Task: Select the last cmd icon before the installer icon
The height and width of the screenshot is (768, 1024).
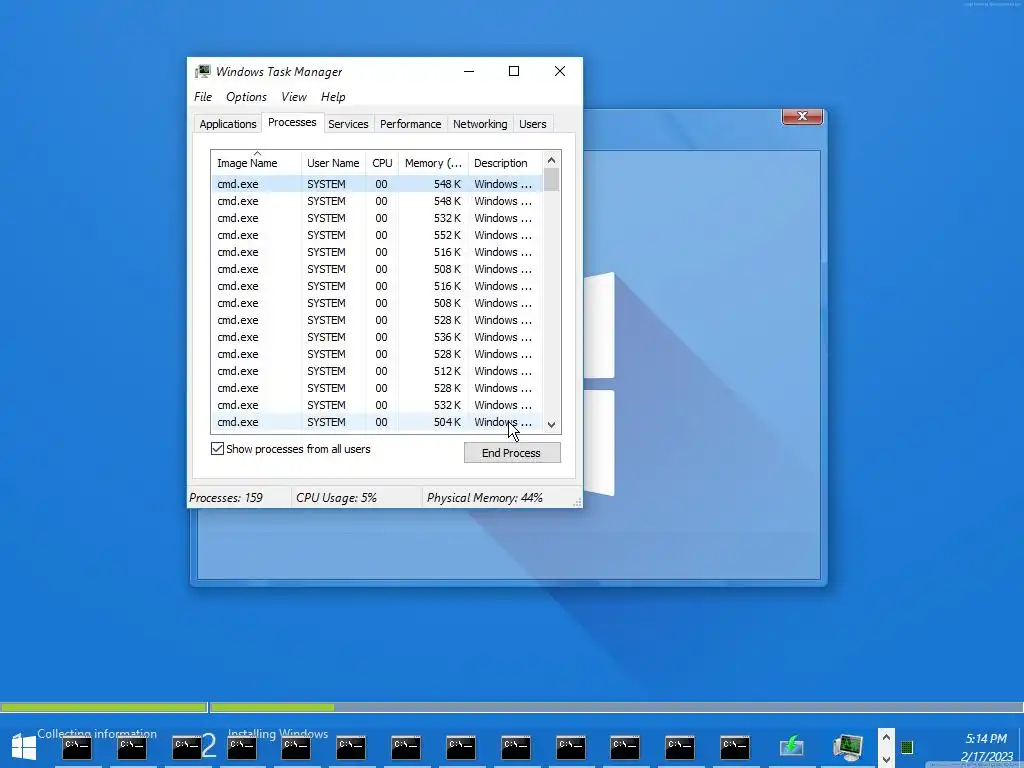Action: (735, 747)
